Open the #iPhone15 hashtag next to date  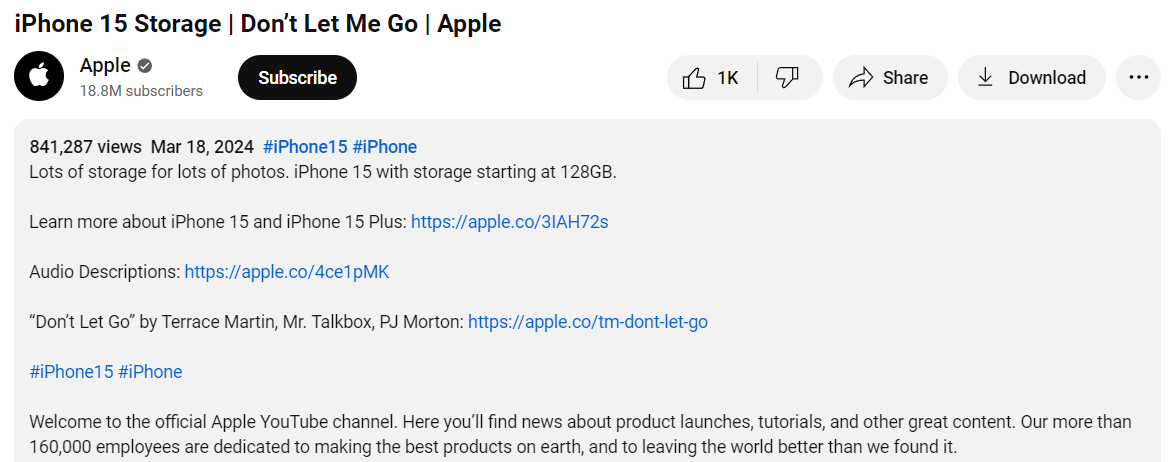pyautogui.click(x=305, y=146)
